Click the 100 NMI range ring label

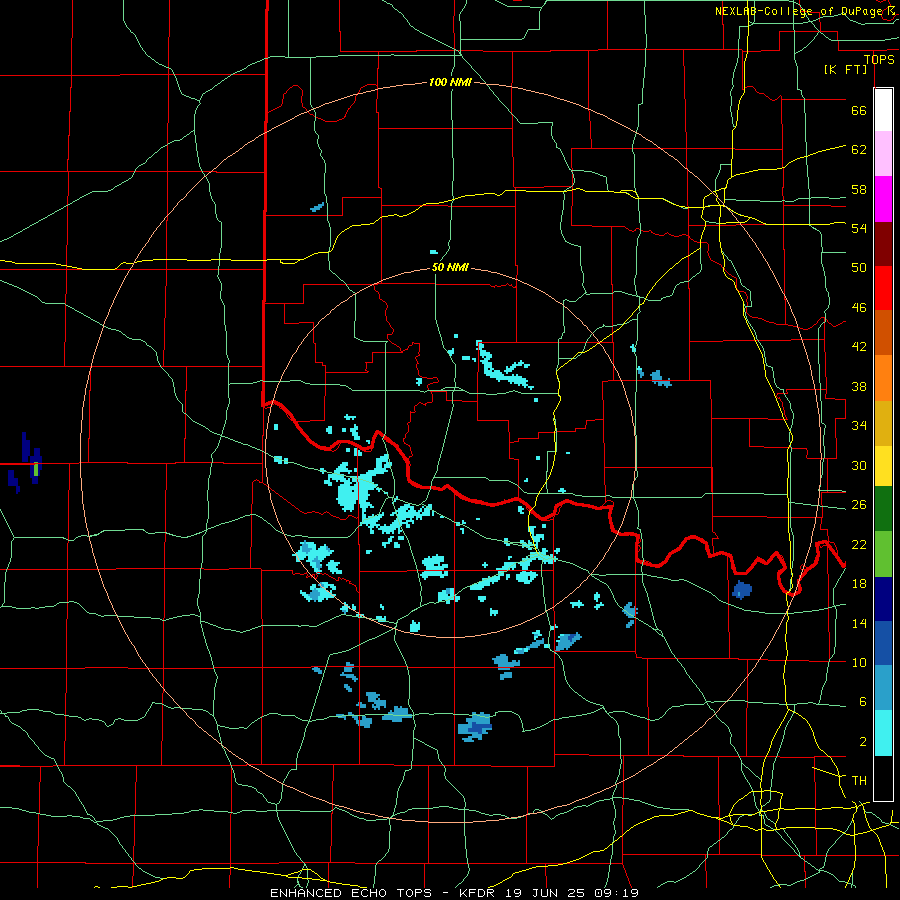pos(450,82)
